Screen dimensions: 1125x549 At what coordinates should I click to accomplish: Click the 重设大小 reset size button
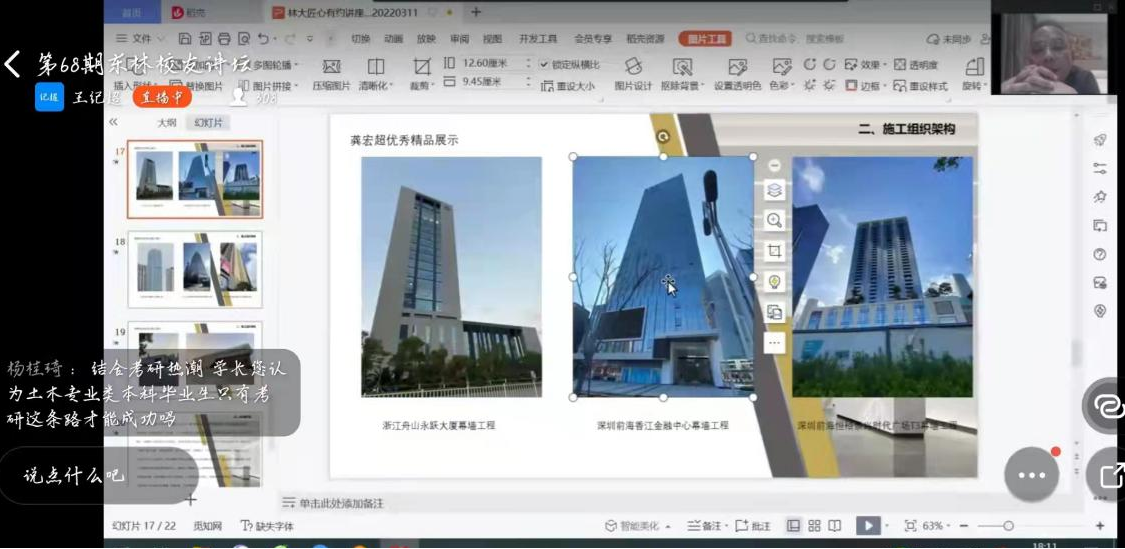[x=568, y=85]
